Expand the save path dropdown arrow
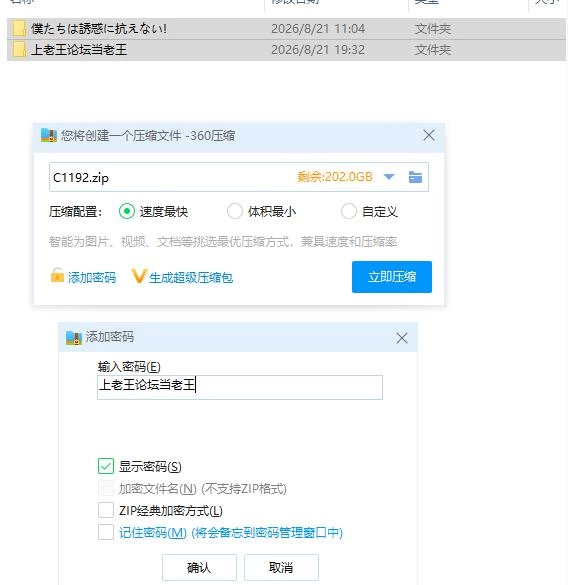Screen dimensions: 584x585 pyautogui.click(x=389, y=177)
